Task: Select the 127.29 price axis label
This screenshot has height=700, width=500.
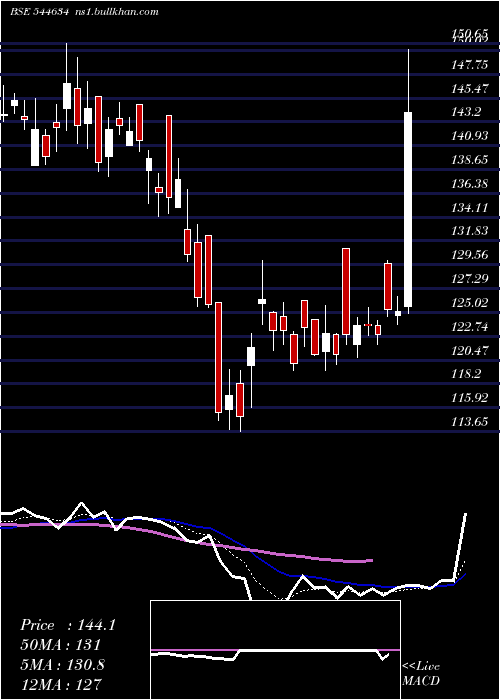Action: [x=470, y=279]
